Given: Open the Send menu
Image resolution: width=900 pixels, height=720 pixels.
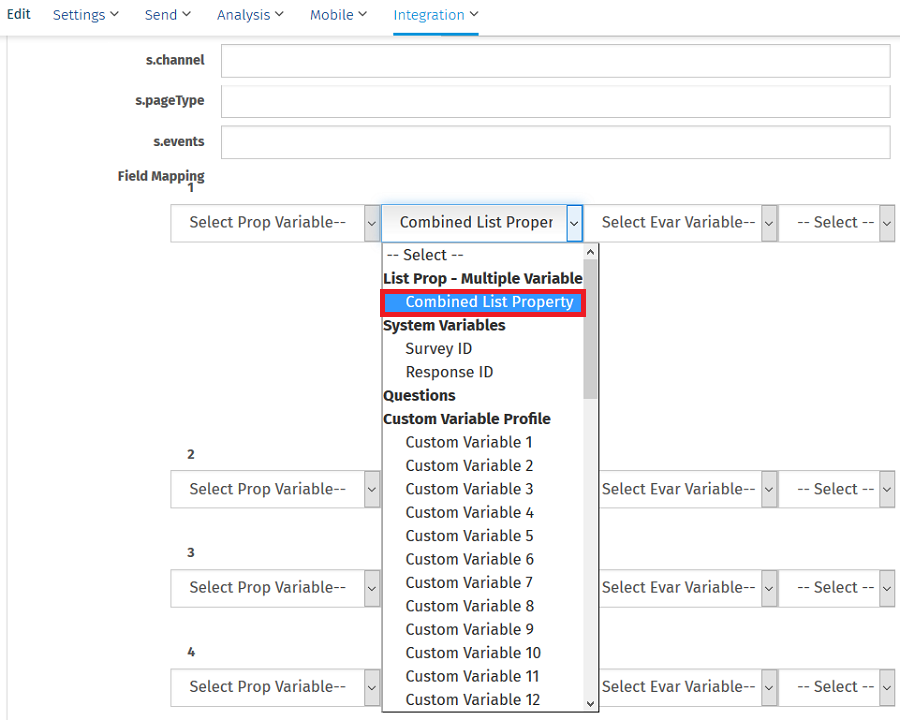Looking at the screenshot, I should tap(167, 15).
